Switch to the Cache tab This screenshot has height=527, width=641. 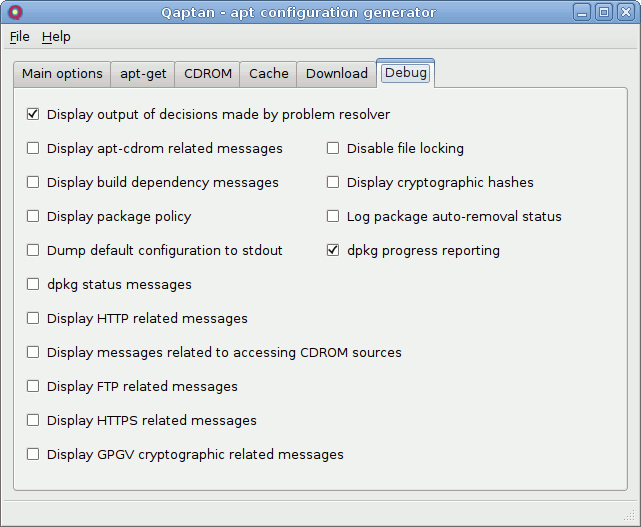point(269,74)
